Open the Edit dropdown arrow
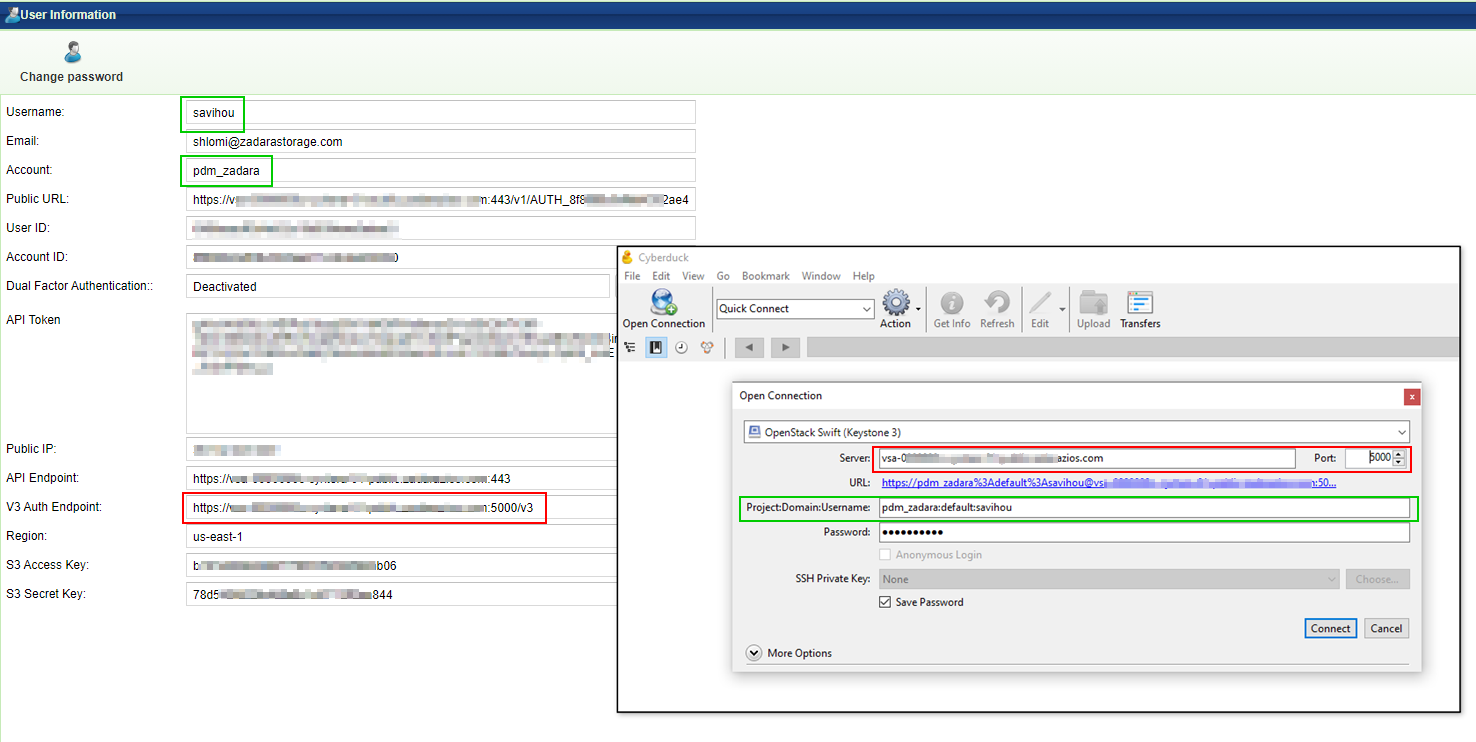Image resolution: width=1476 pixels, height=742 pixels. click(x=1062, y=309)
